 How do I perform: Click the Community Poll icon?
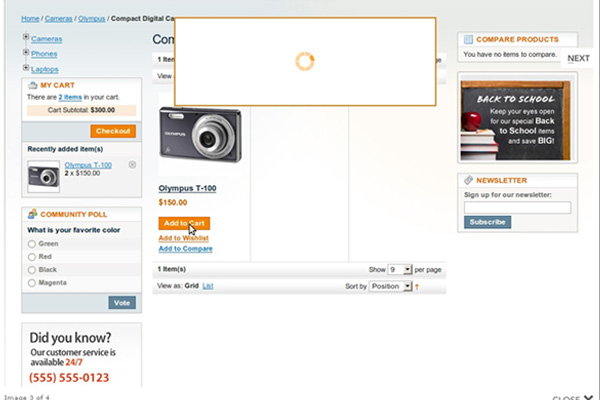(33, 214)
